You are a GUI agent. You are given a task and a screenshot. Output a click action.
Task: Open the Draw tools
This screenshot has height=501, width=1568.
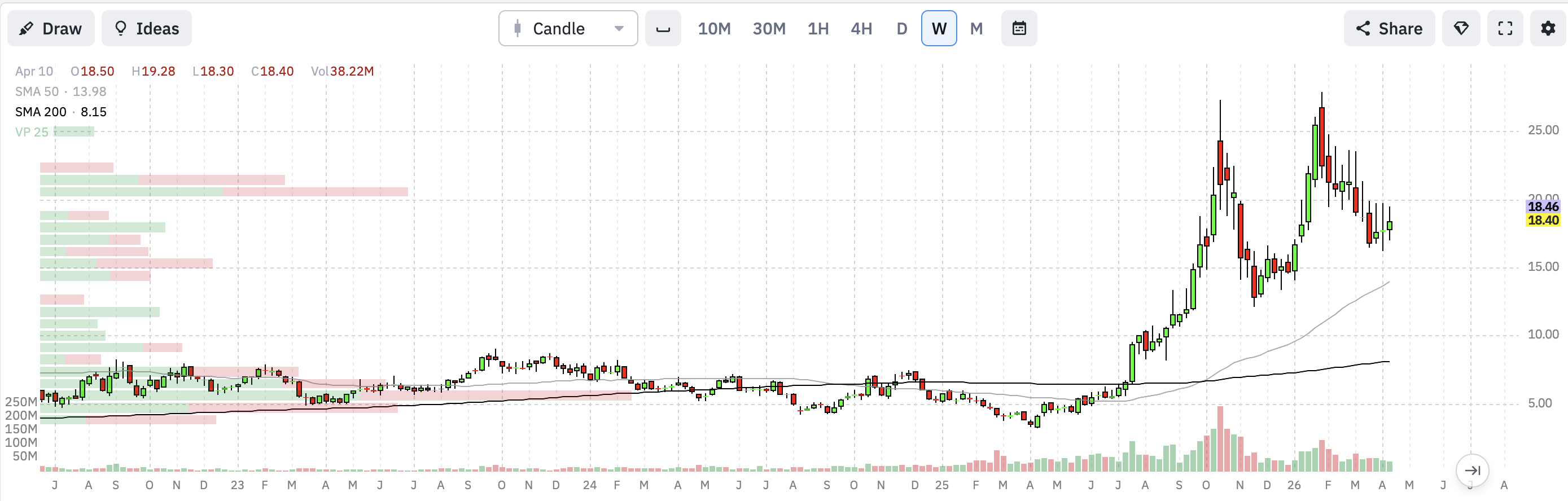coord(51,29)
